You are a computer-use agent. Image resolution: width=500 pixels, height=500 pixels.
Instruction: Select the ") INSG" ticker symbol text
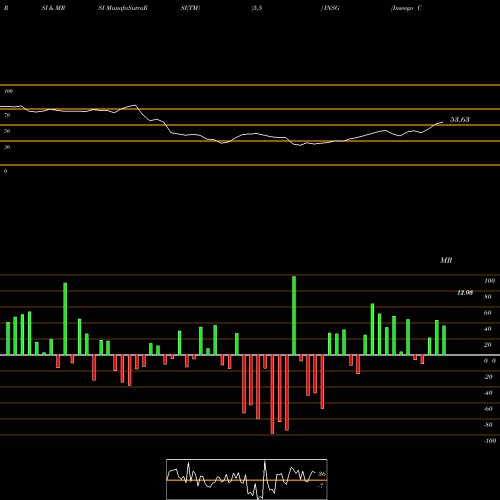pyautogui.click(x=330, y=8)
